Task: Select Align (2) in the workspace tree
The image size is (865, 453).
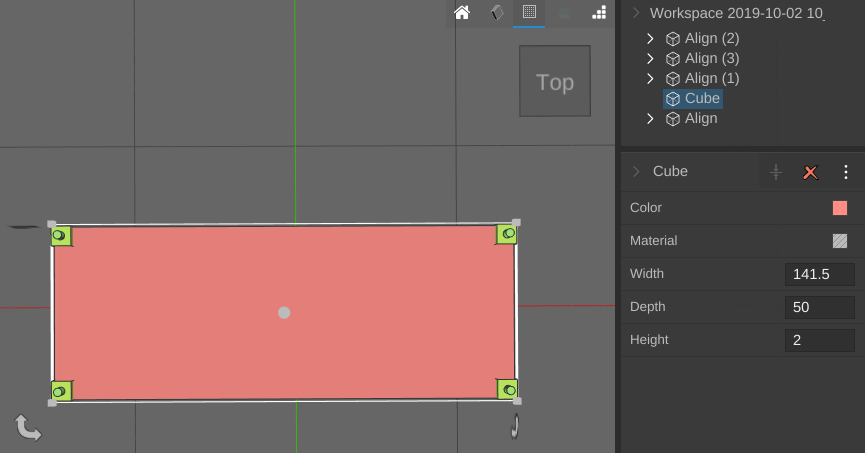Action: coord(712,38)
